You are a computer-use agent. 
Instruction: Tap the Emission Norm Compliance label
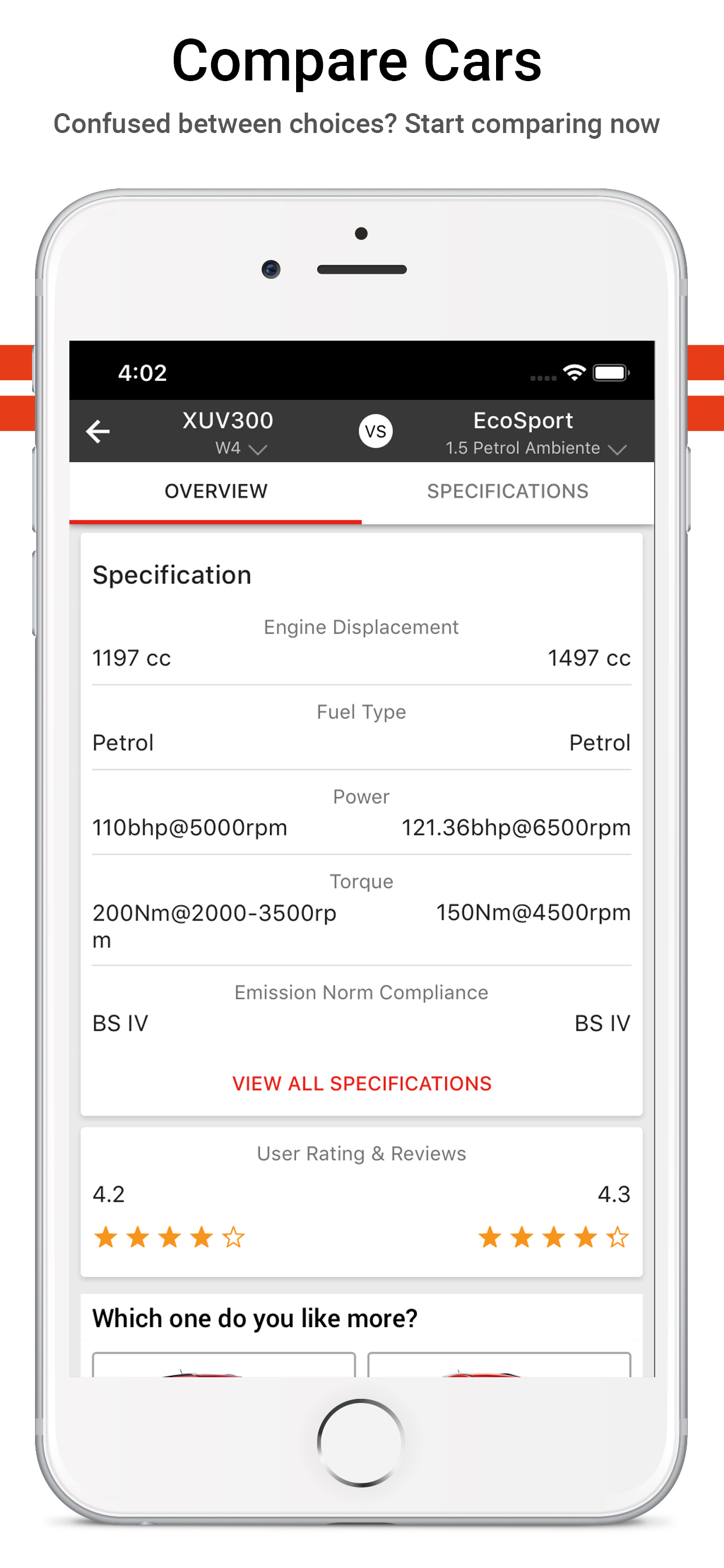point(361,993)
